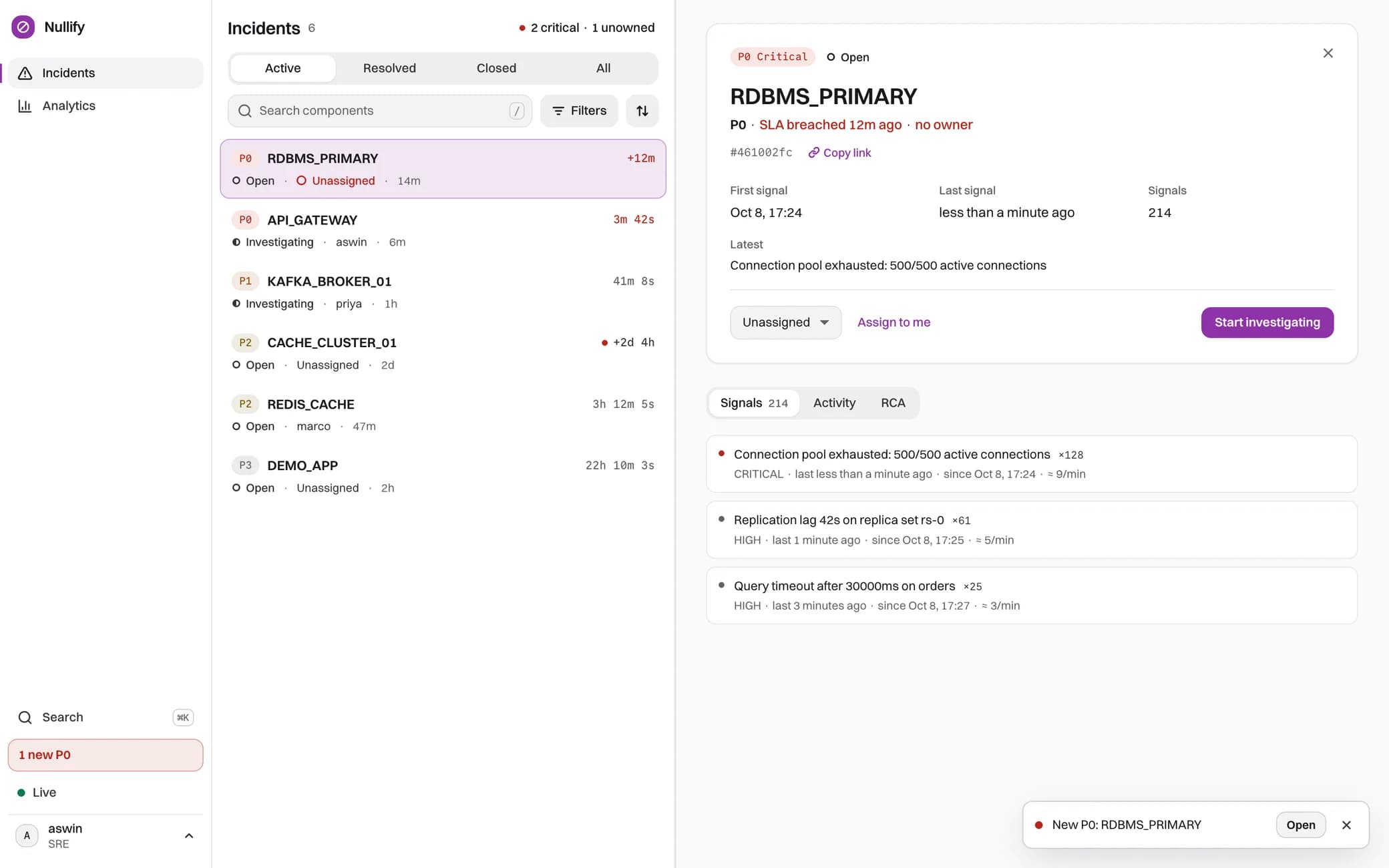The image size is (1389, 868).
Task: Click the 1 unowned summary text
Action: click(x=623, y=27)
